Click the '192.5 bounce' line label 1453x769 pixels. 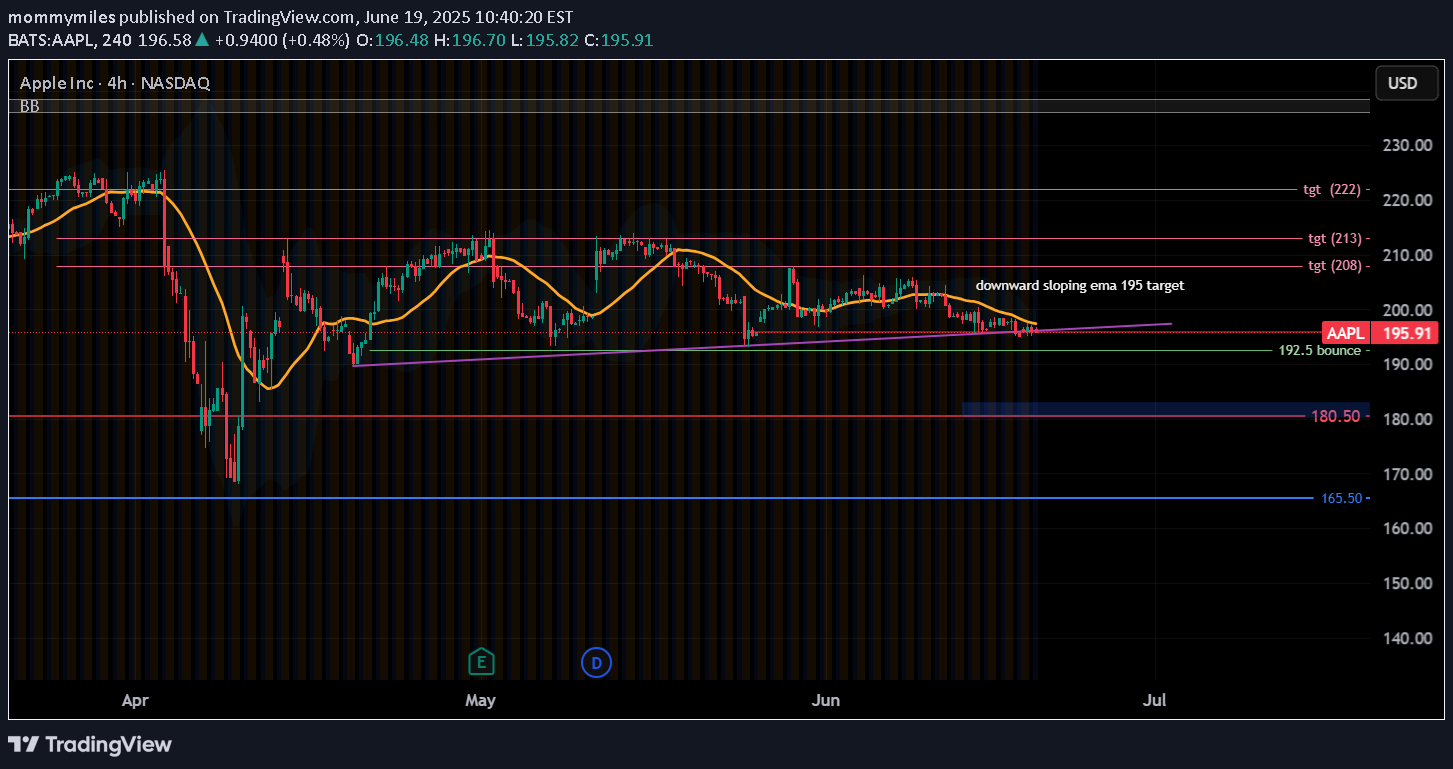point(1319,351)
